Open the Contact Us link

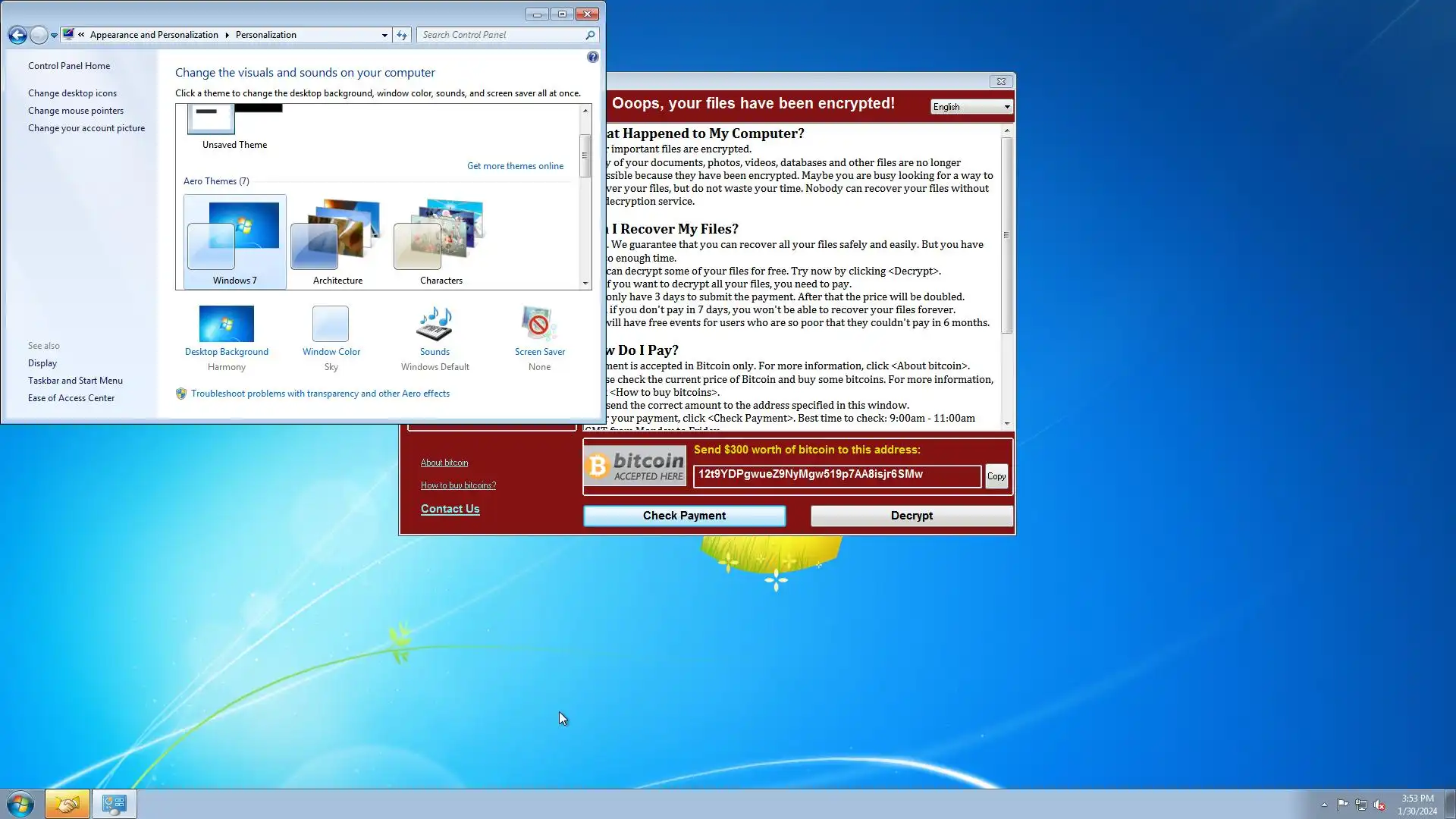(x=450, y=509)
